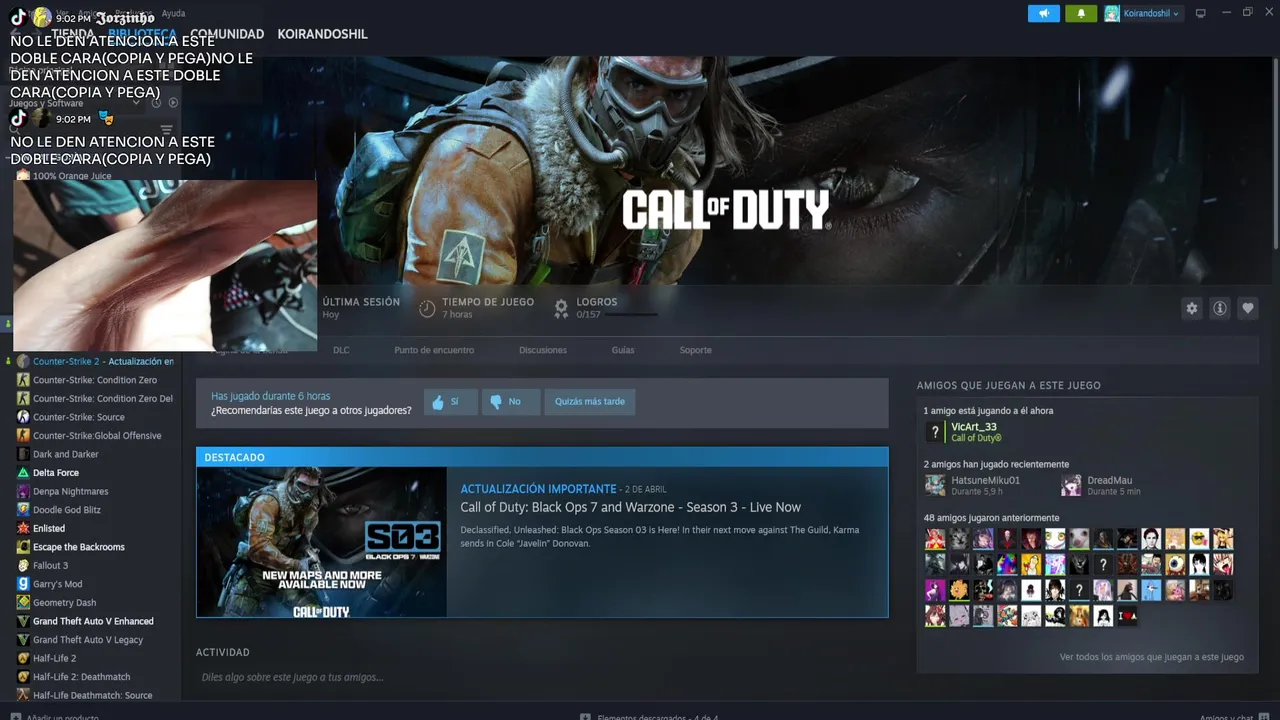Select Counter-Strike:Global Offensive in library
The height and width of the screenshot is (720, 1280).
pyautogui.click(x=97, y=436)
